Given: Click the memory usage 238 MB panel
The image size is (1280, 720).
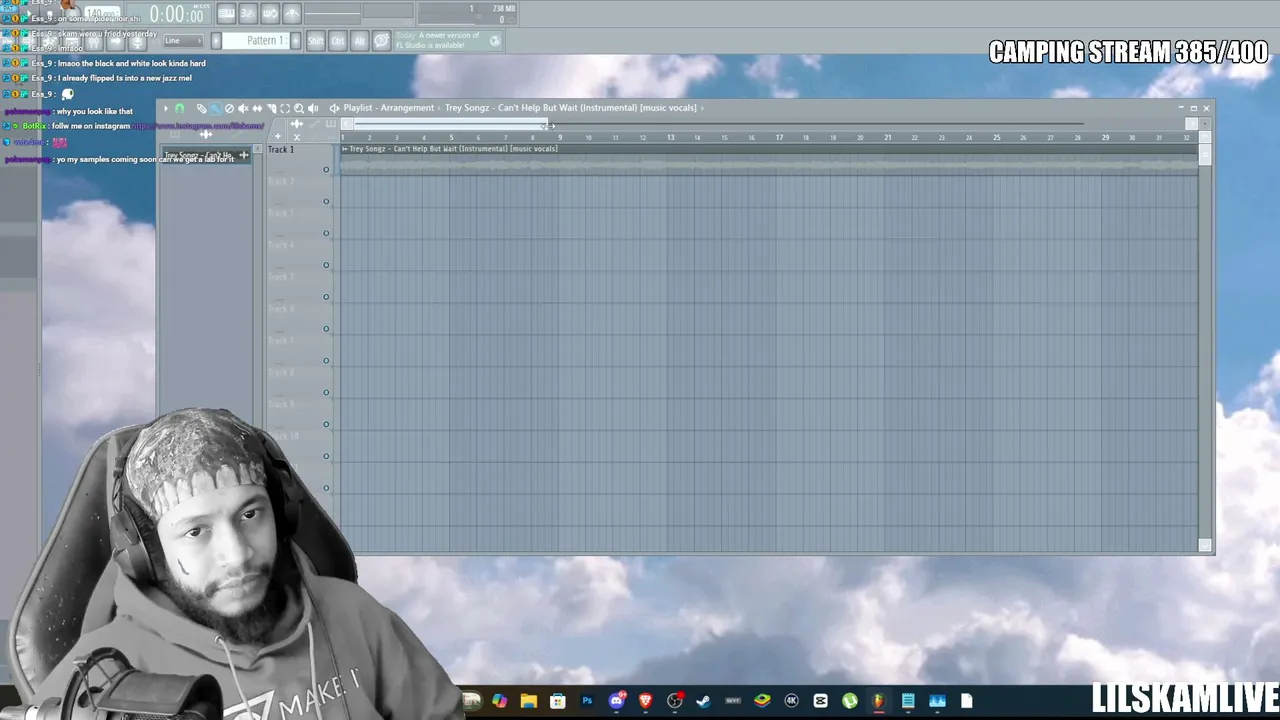Looking at the screenshot, I should [x=467, y=14].
